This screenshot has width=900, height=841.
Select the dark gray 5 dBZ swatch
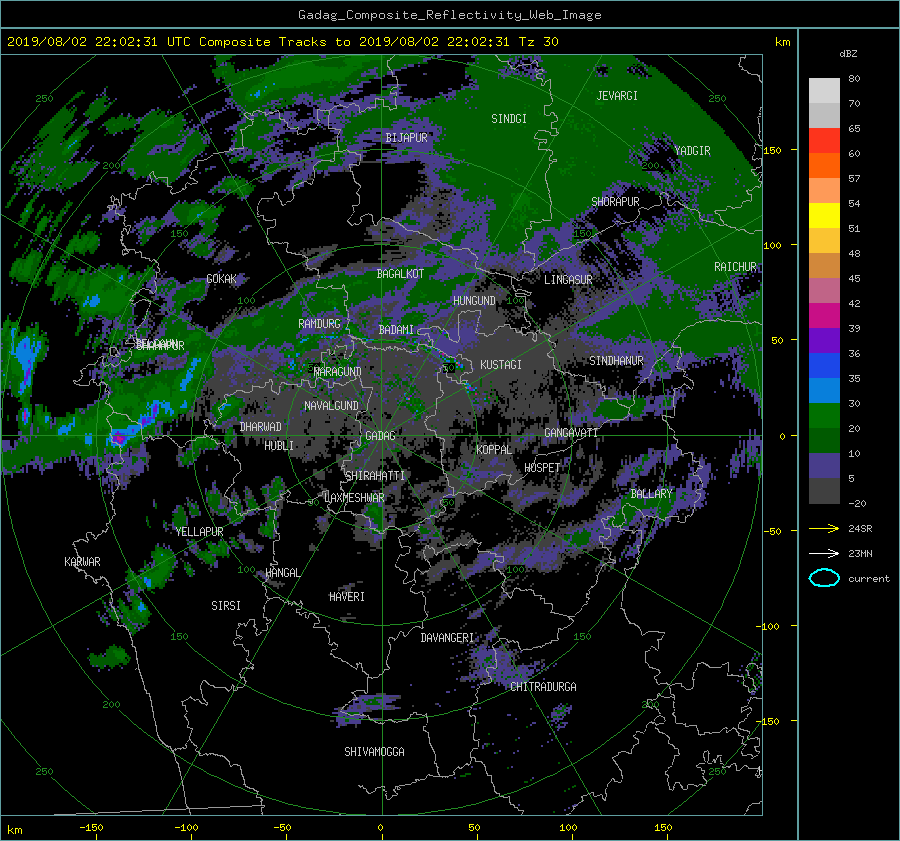pos(824,491)
